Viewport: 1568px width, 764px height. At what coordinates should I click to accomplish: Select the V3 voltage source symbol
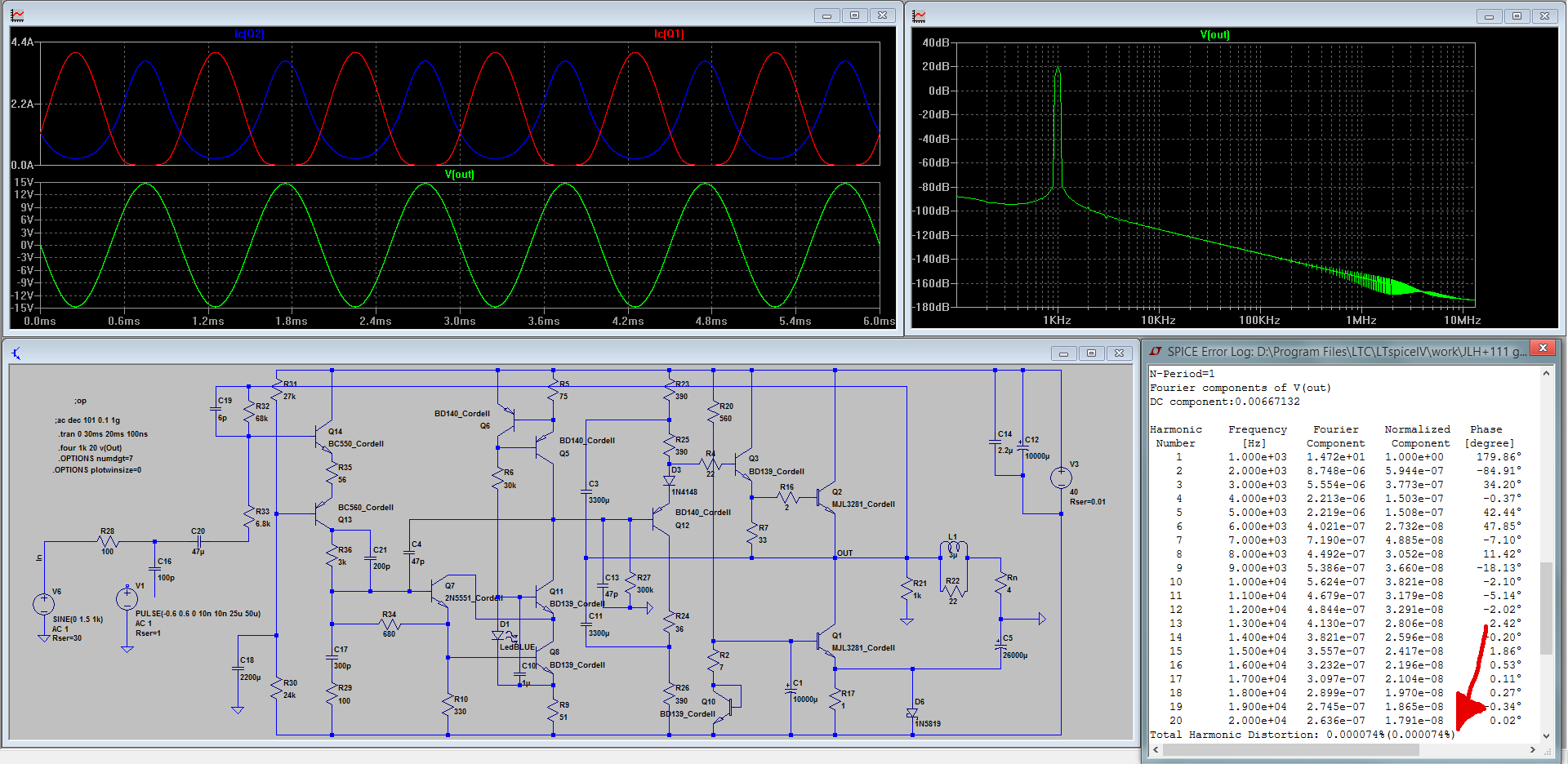click(x=1060, y=477)
